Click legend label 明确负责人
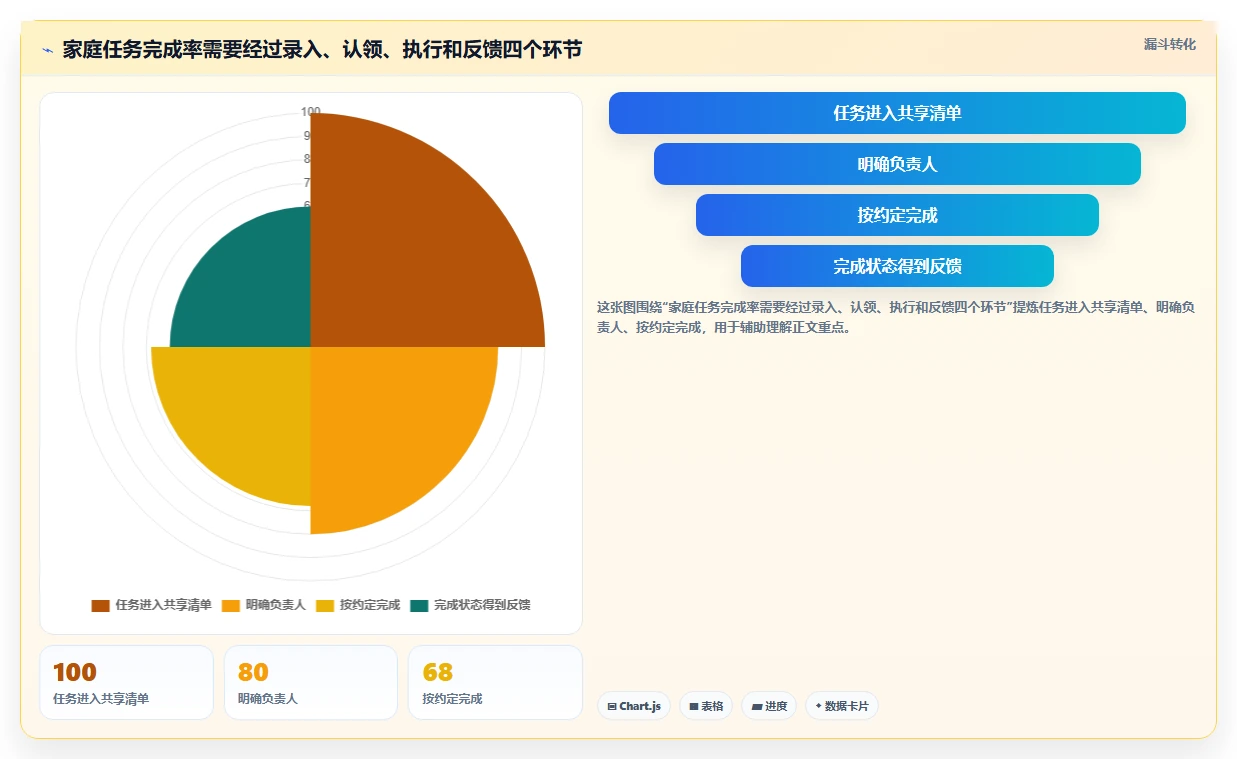Screen dimensions: 1237x759 click(276, 605)
